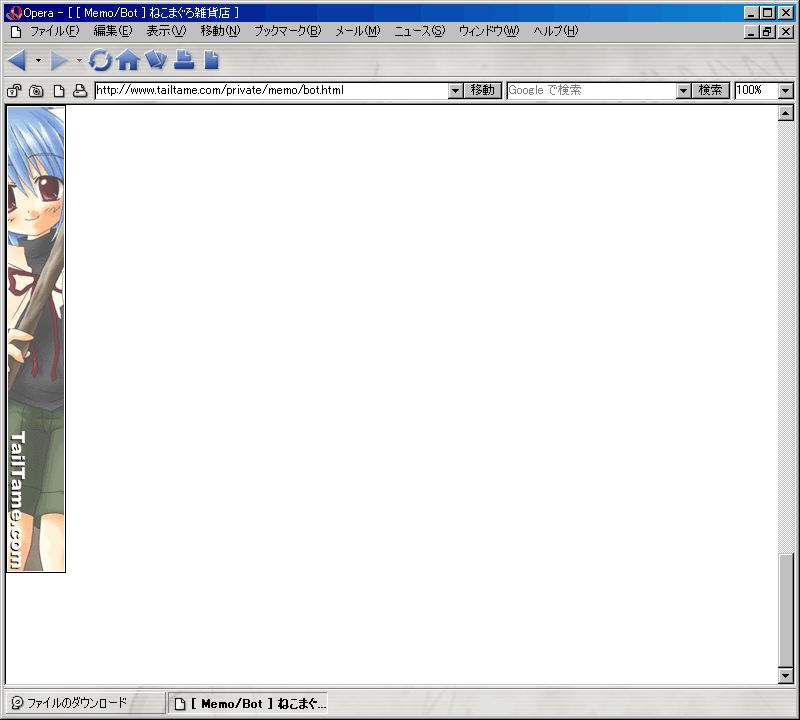Minimize the inner document window
Image resolution: width=800 pixels, height=720 pixels.
751,32
